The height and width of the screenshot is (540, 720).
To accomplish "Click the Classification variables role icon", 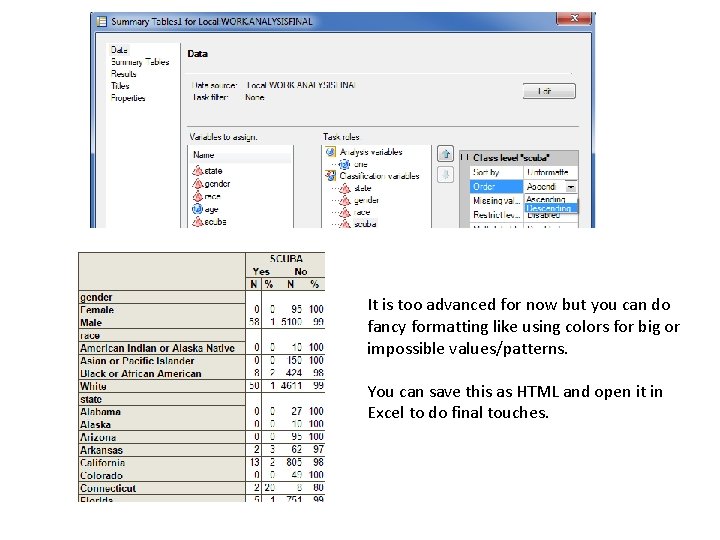I will click(x=331, y=176).
